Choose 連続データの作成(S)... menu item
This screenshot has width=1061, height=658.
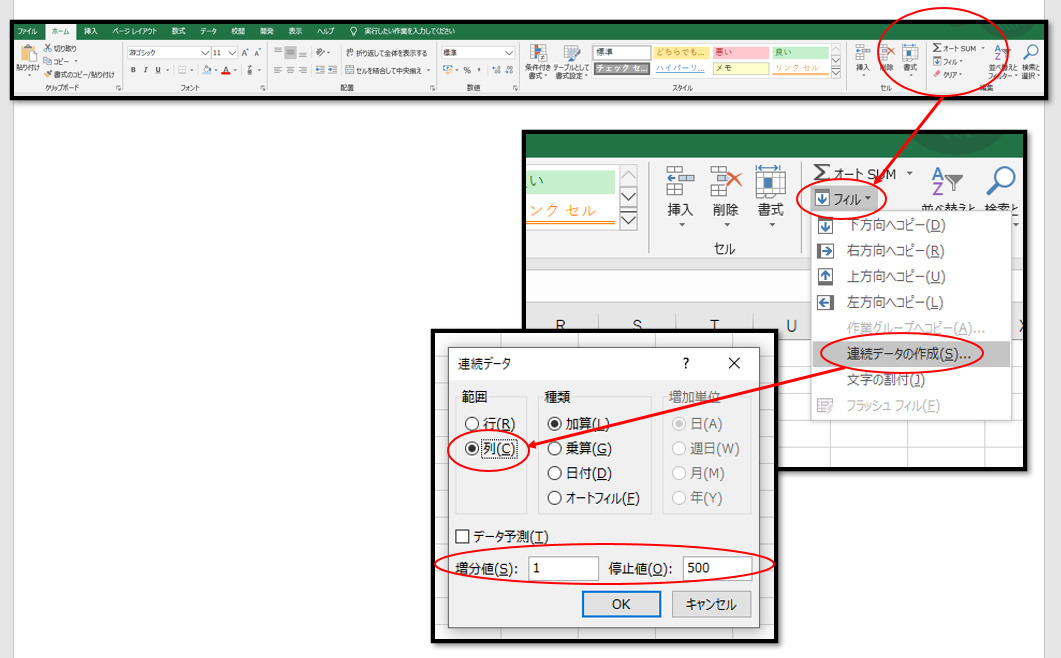[x=908, y=354]
